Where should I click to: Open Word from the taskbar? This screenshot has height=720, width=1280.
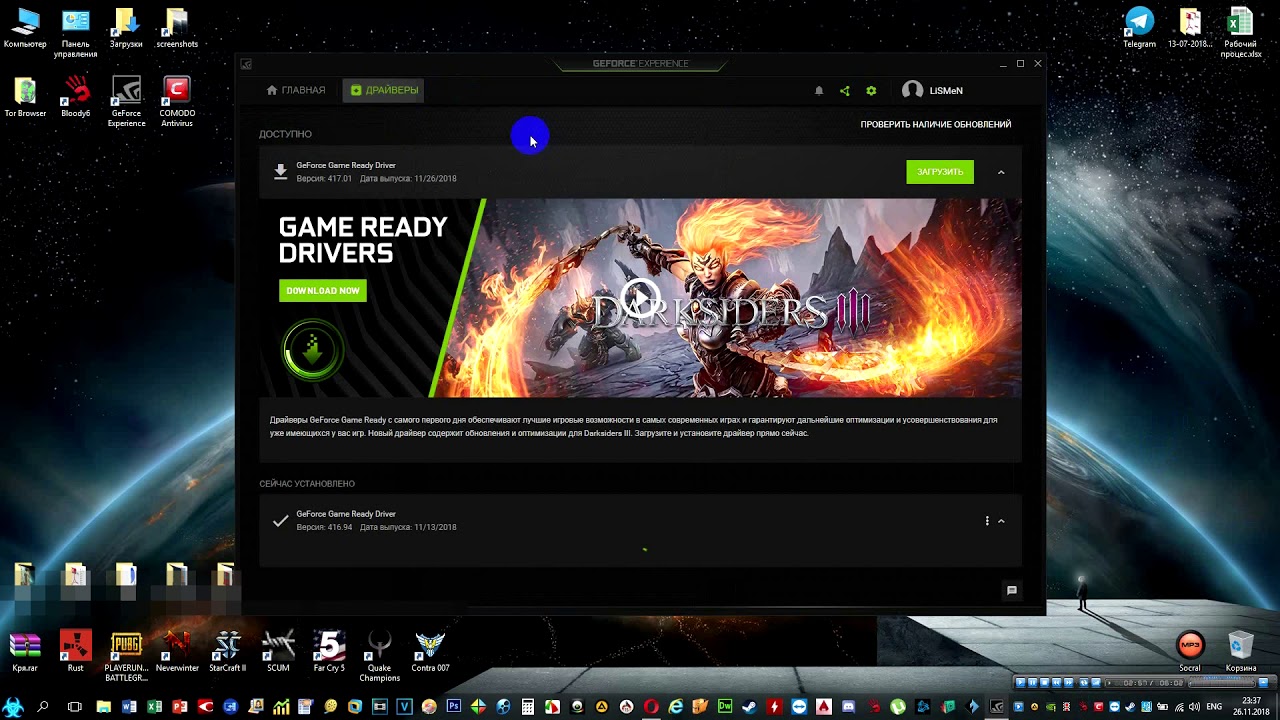coord(128,707)
